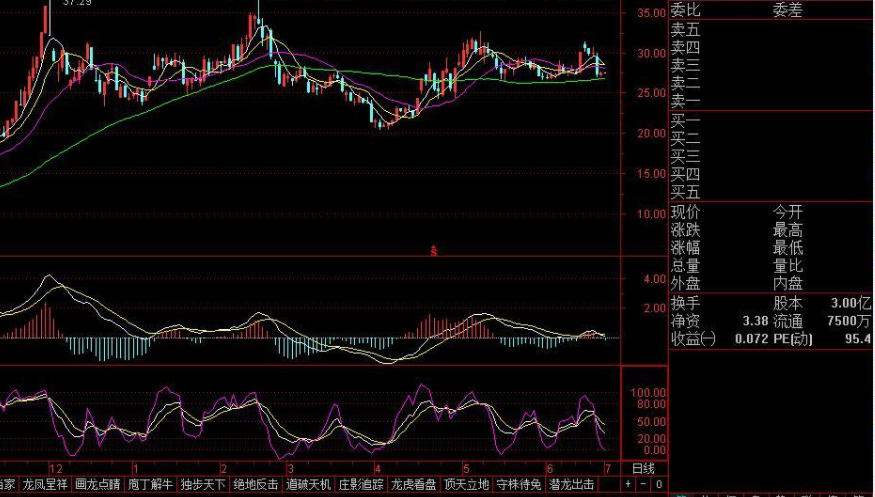Screen dimensions: 875x497
Task: Click the MACD 4.00 axis label
Action: tap(655, 279)
